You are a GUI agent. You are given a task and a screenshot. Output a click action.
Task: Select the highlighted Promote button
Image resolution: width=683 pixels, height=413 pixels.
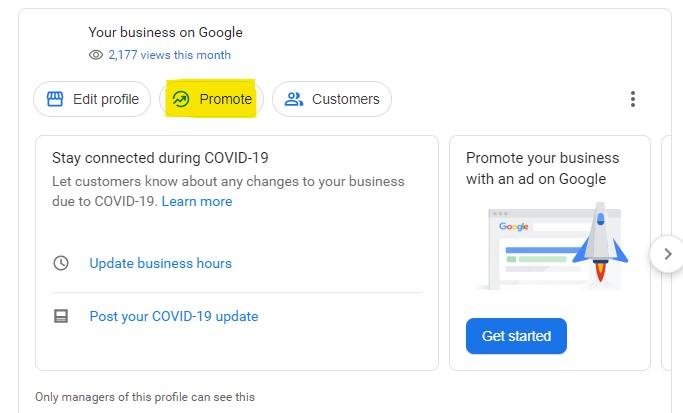pos(211,99)
